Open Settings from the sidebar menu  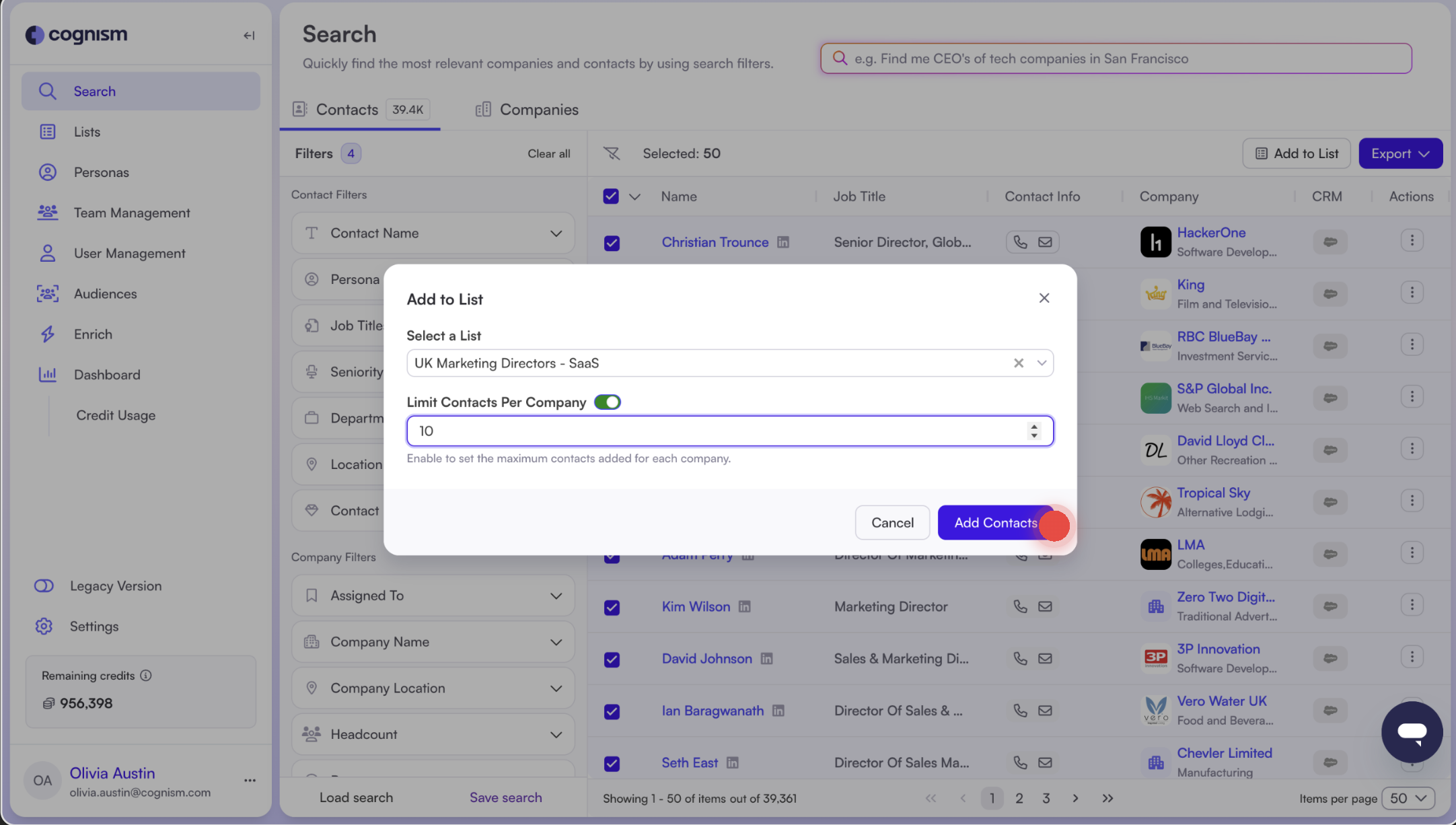coord(94,626)
